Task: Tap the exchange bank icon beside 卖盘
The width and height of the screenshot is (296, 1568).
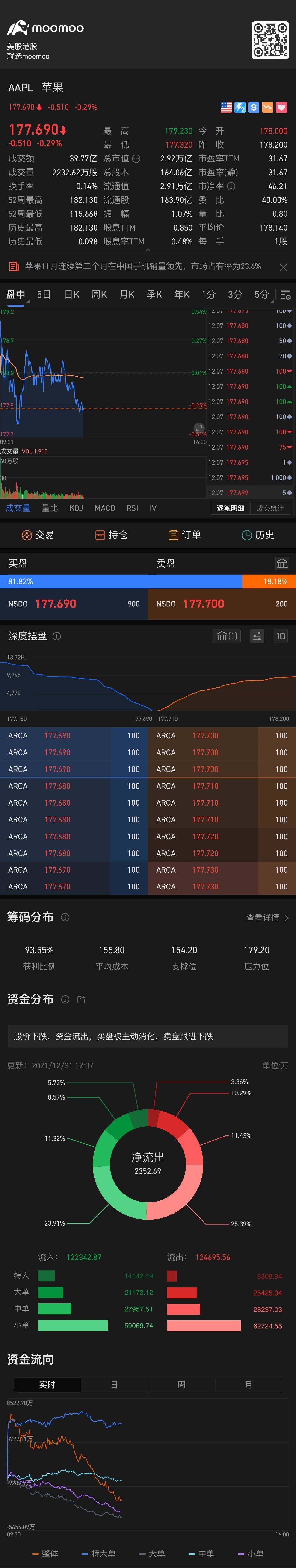Action: [281, 563]
